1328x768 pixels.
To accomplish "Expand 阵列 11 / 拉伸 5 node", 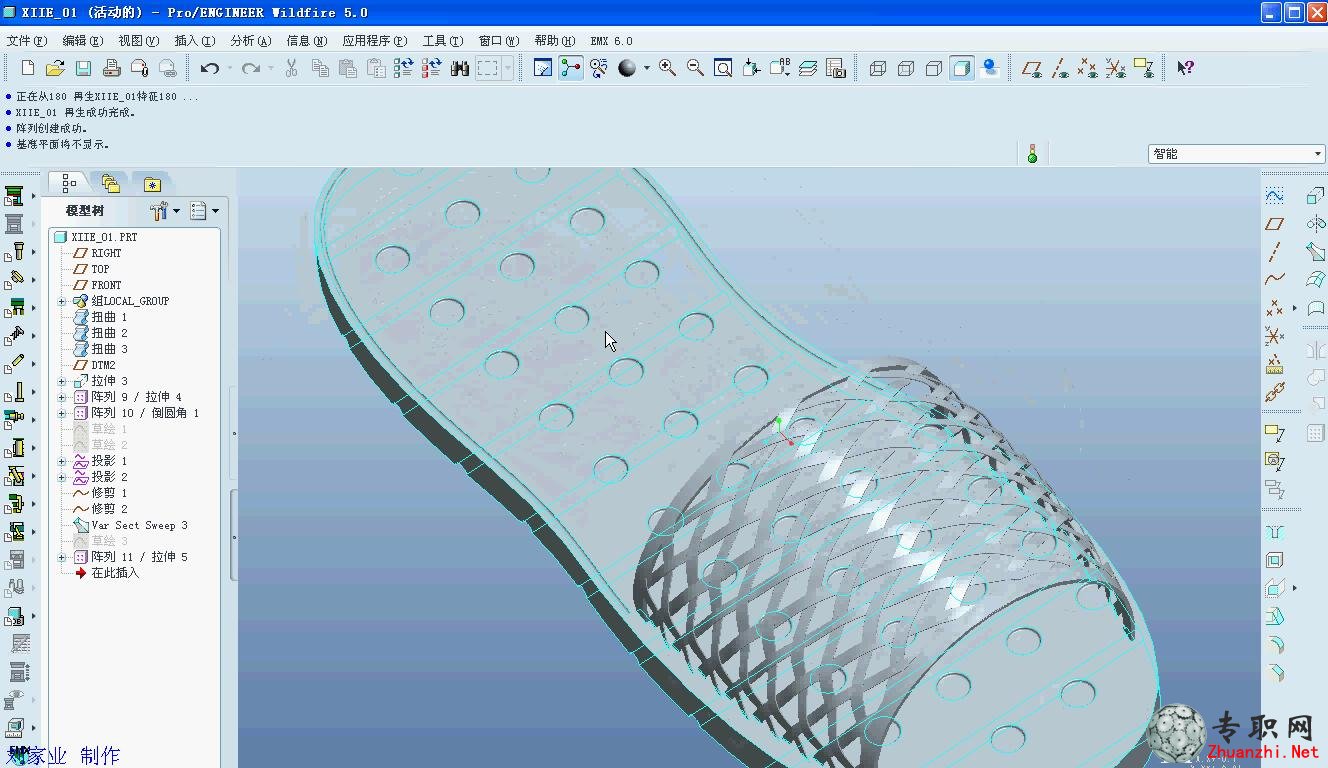I will [62, 557].
